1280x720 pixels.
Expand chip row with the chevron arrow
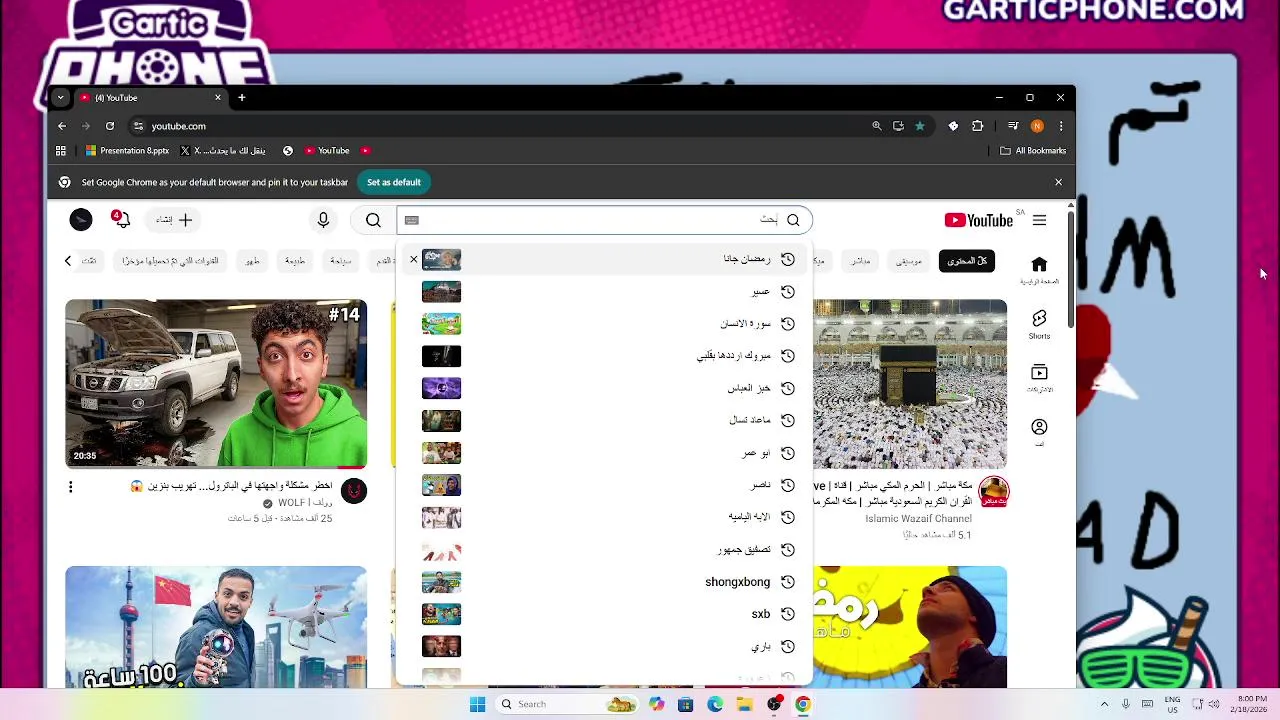(x=68, y=261)
